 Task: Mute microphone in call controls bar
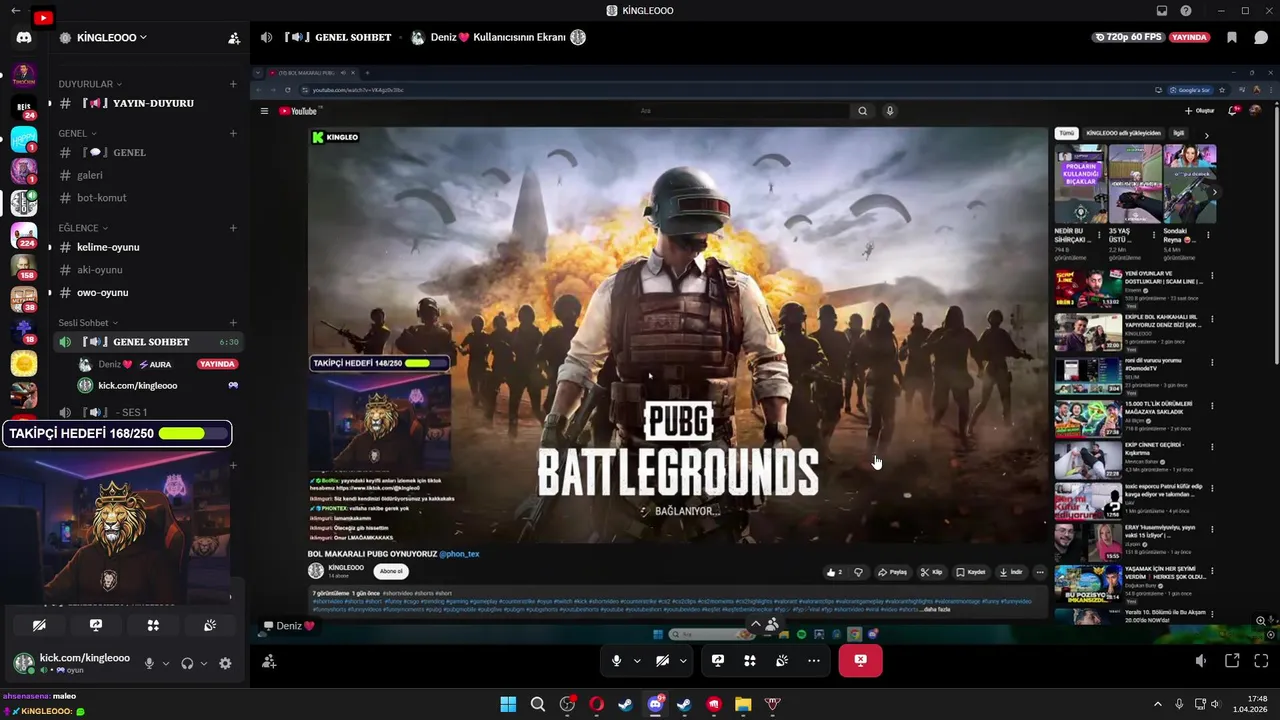(x=617, y=661)
